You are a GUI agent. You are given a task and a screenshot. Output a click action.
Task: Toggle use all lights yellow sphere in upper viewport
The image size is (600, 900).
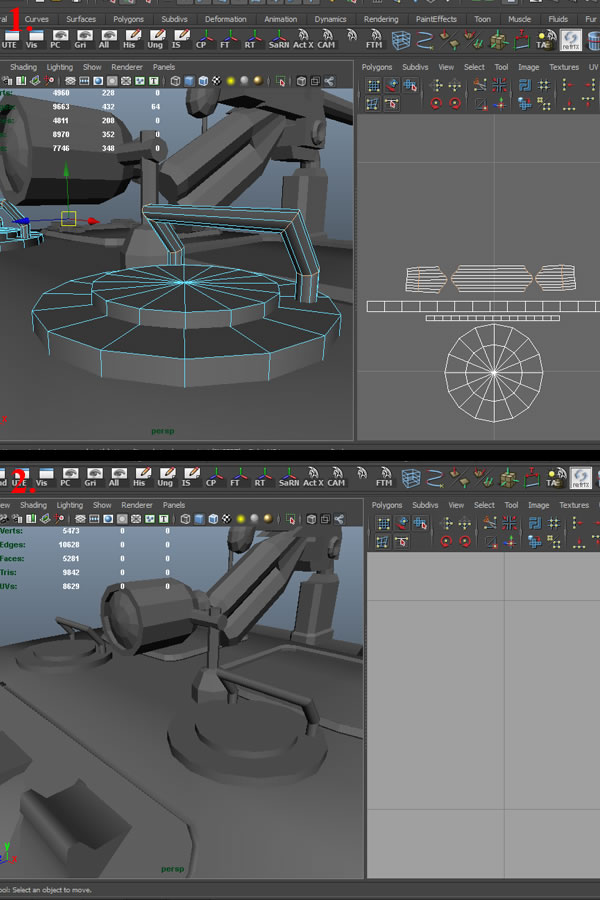230,81
